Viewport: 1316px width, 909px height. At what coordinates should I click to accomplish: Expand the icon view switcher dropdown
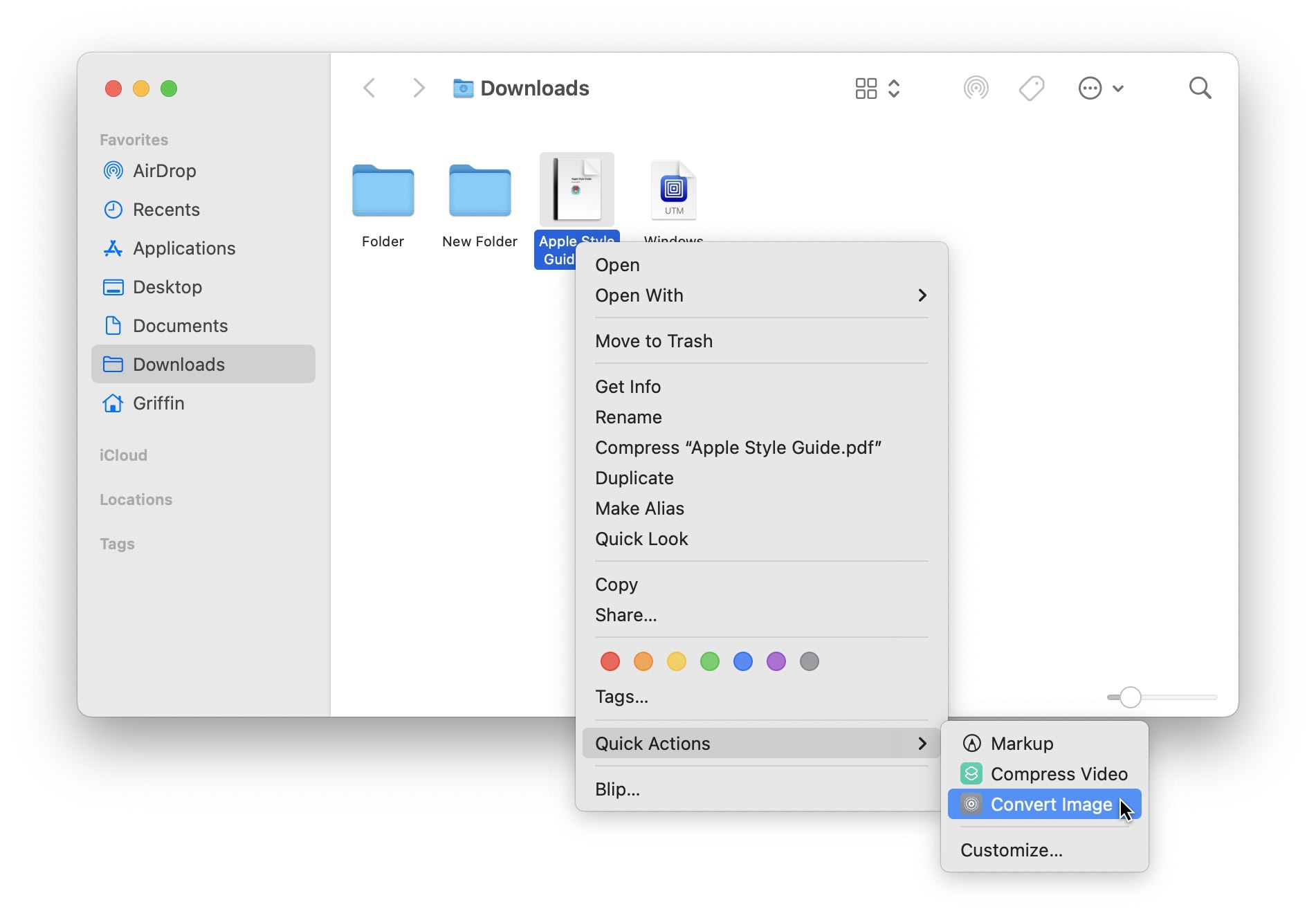(877, 89)
